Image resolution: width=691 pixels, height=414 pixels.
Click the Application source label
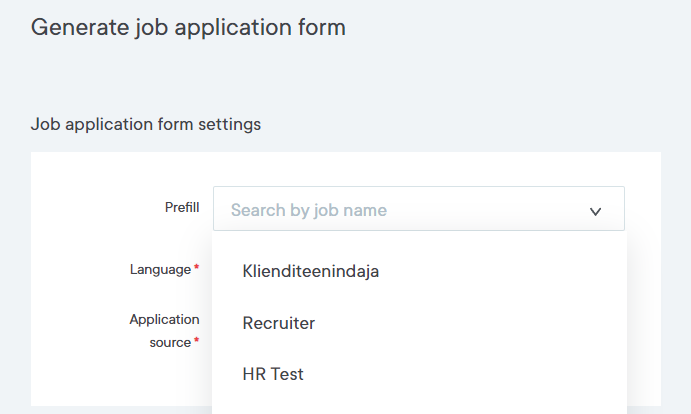[x=165, y=330]
